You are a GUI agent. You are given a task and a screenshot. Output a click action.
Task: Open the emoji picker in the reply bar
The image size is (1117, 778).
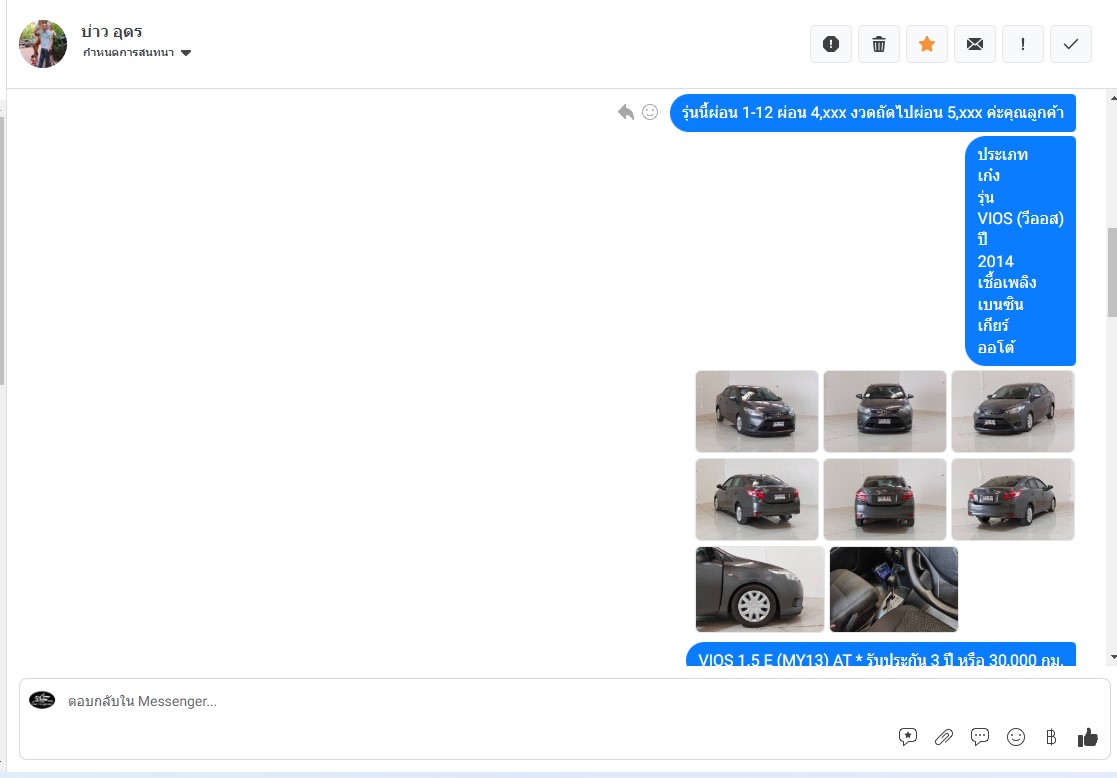pos(1016,737)
